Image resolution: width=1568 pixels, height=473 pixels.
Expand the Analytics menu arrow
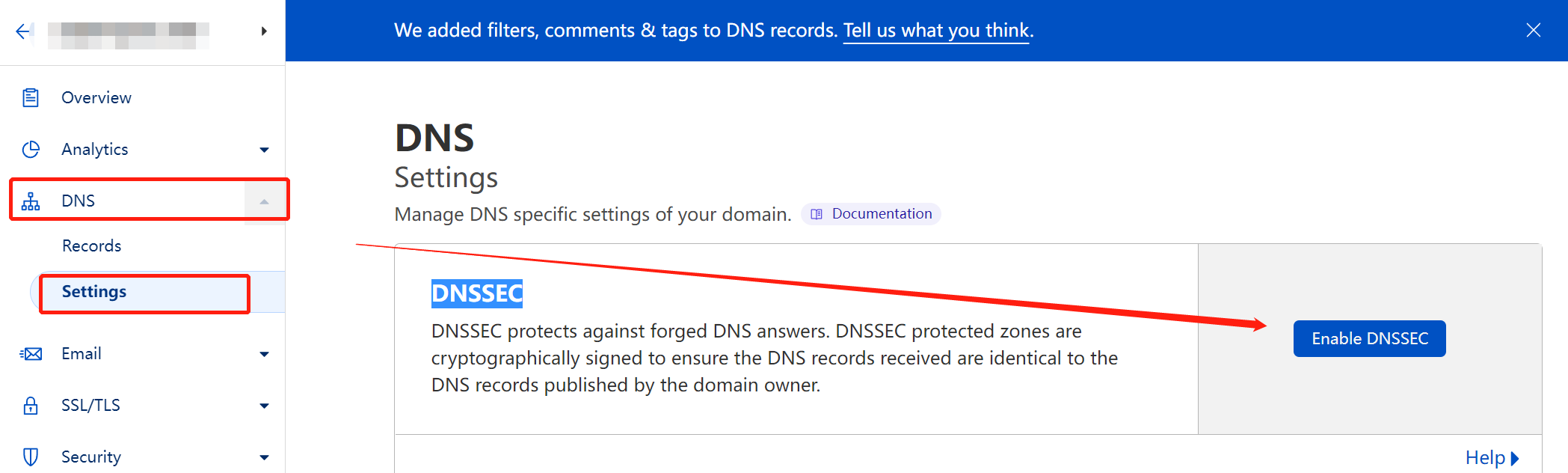(x=264, y=150)
